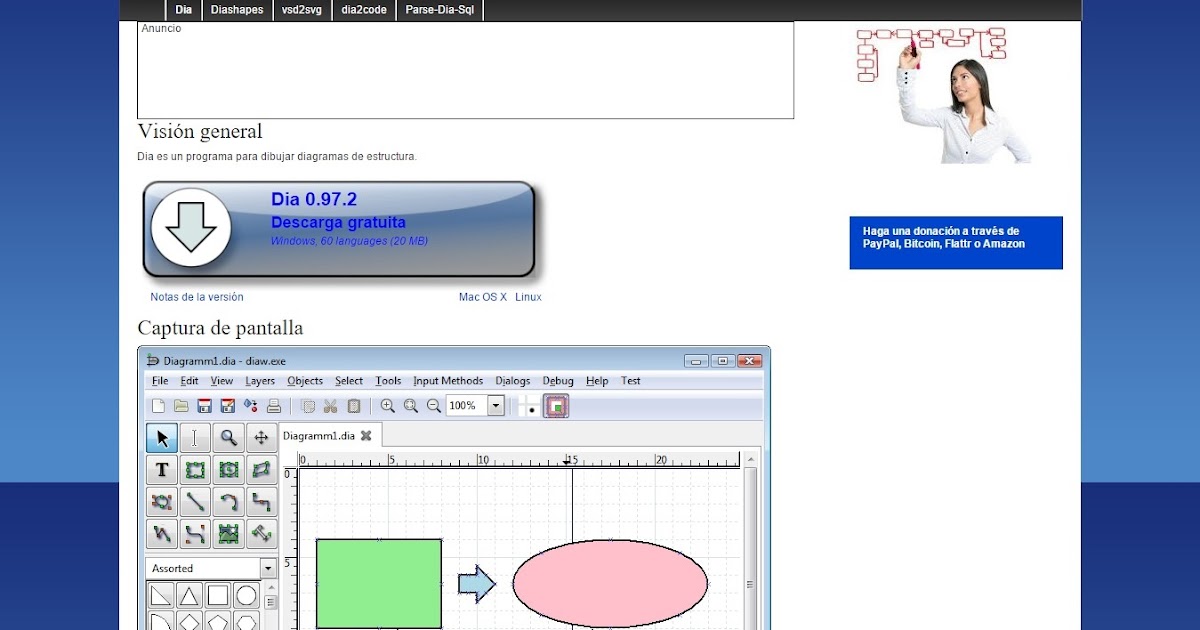The image size is (1200, 630).
Task: Close the Diagramm1.dia tab with X
Action: coord(366,436)
